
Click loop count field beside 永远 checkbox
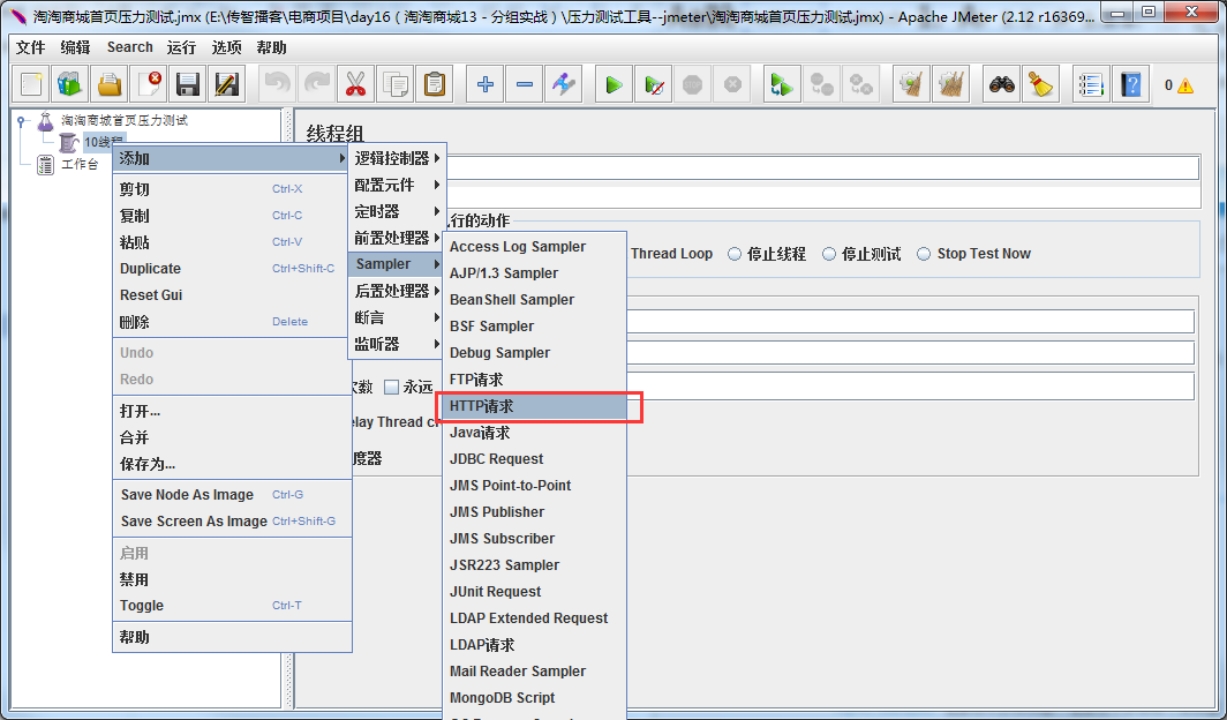816,386
